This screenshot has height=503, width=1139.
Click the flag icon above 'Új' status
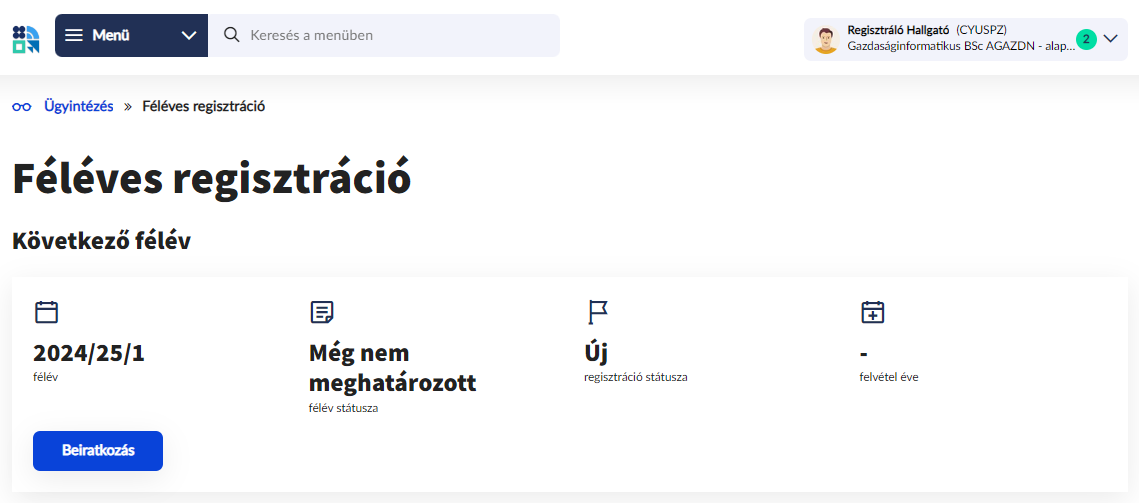click(597, 312)
